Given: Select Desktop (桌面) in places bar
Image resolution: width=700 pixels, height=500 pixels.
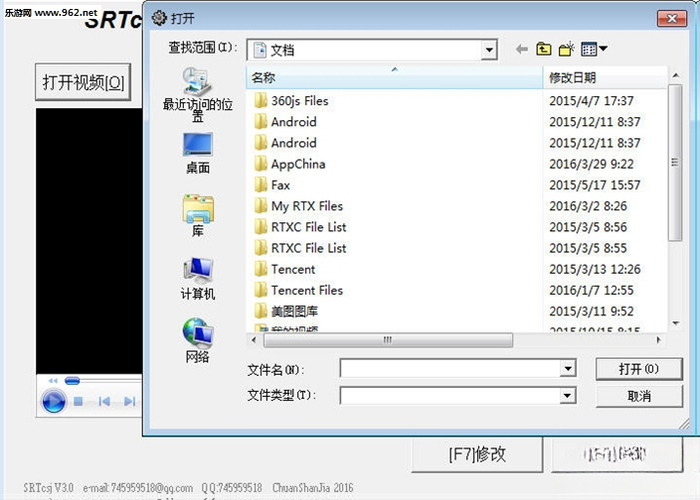Looking at the screenshot, I should 197,154.
